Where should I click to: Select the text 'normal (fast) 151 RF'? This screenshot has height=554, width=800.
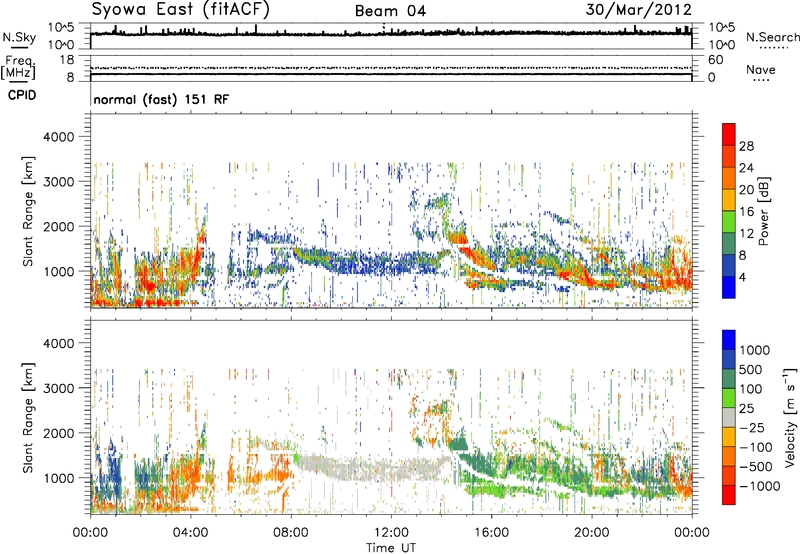pyautogui.click(x=161, y=99)
